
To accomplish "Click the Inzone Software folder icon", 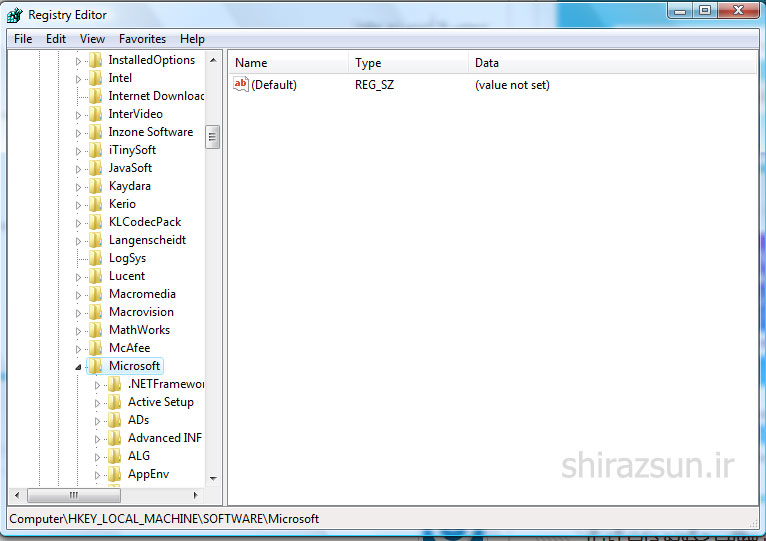I will click(96, 132).
